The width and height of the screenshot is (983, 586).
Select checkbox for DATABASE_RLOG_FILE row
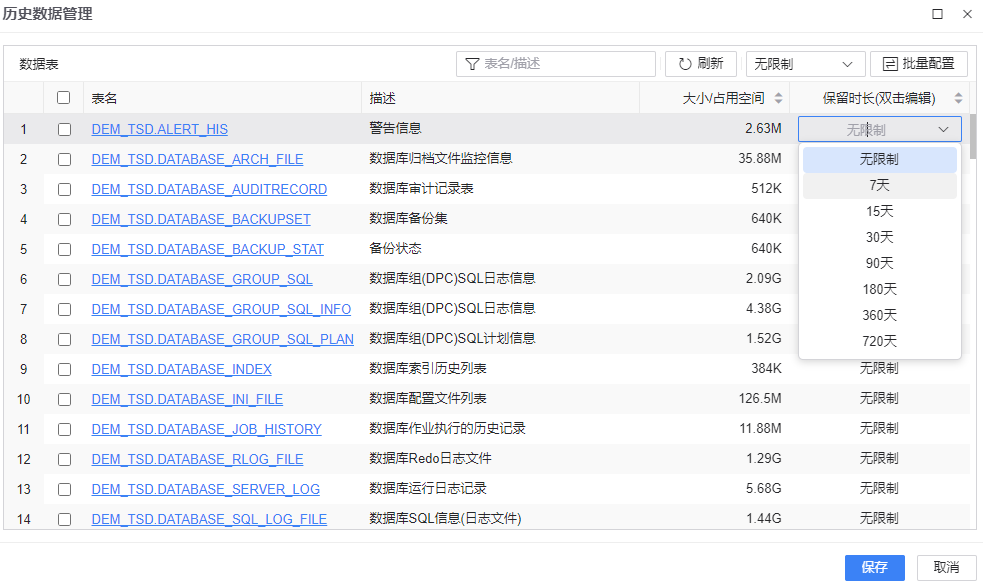click(65, 459)
